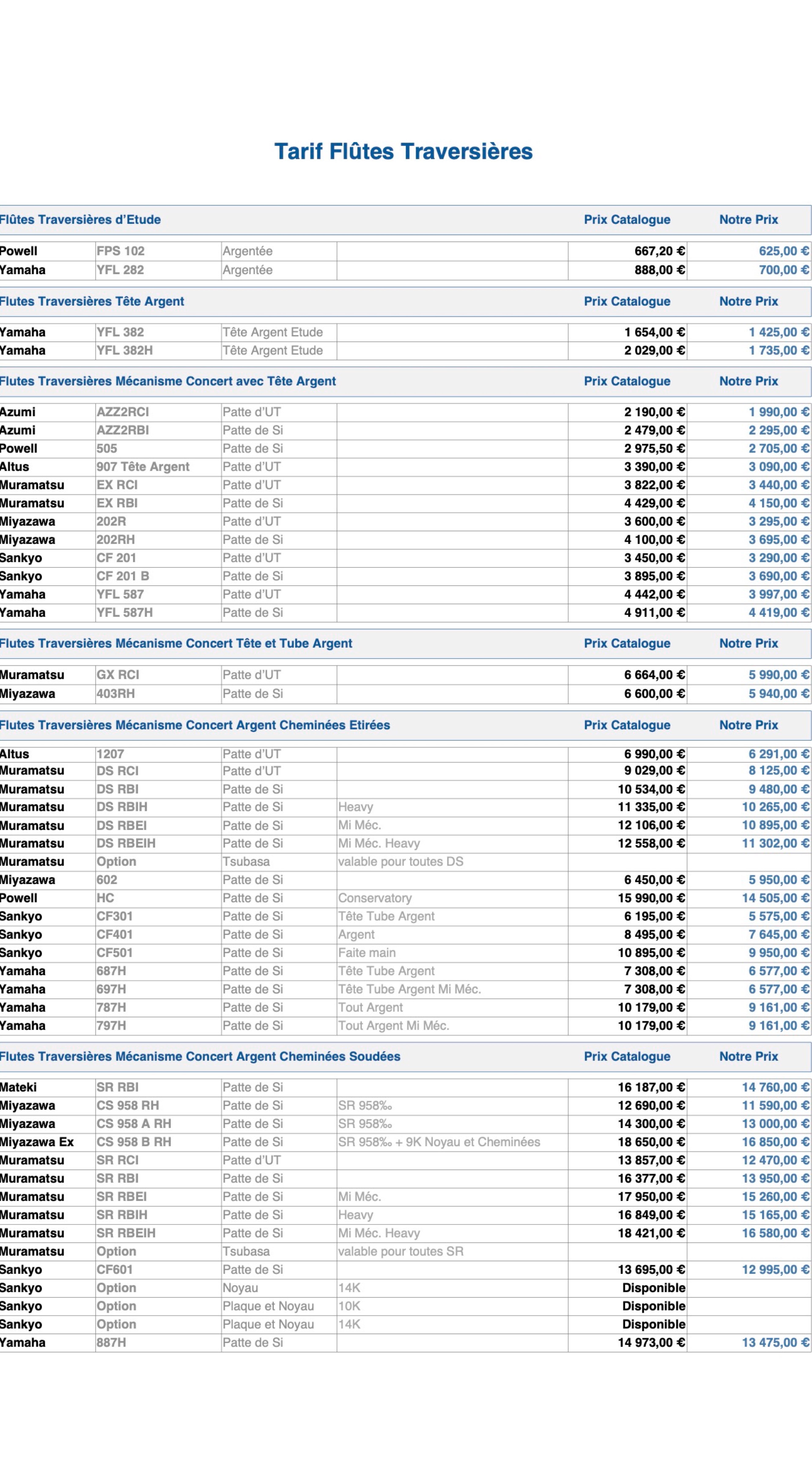This screenshot has height=1470, width=812.
Task: Select the Cheminées Etirées section header
Action: pyautogui.click(x=195, y=725)
